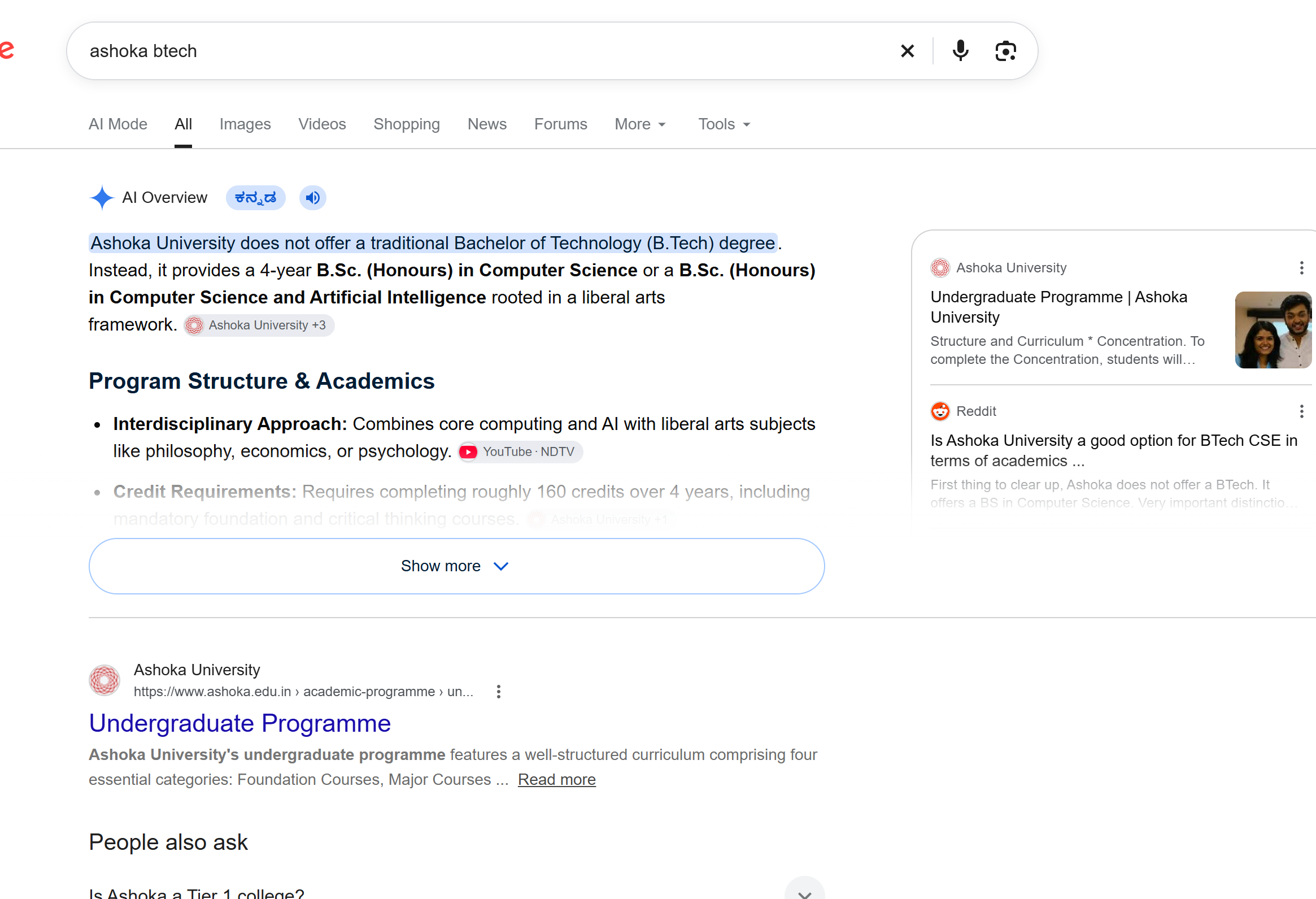1316x899 pixels.
Task: Start voice search with the microphone icon
Action: pyautogui.click(x=960, y=51)
